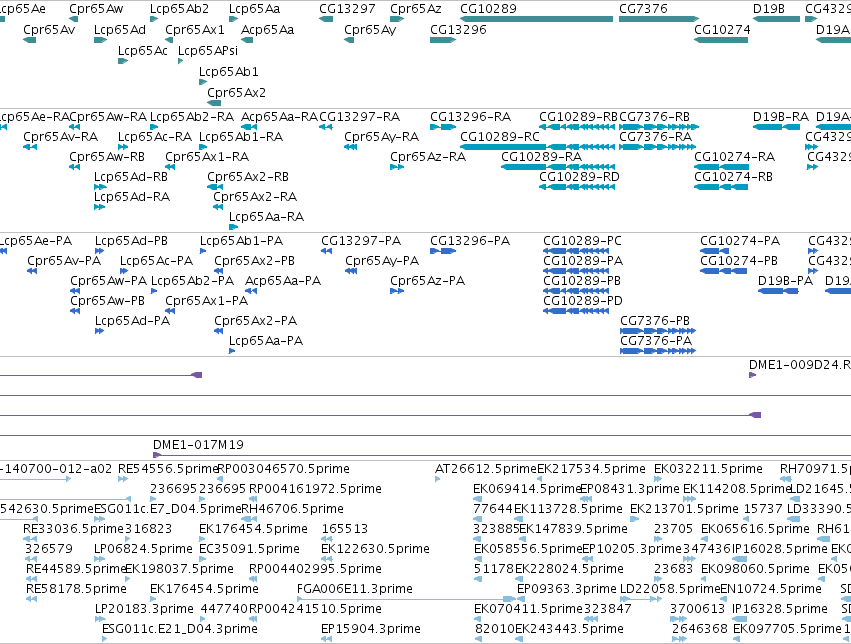Click transcript label CG10274-RB

pyautogui.click(x=733, y=177)
